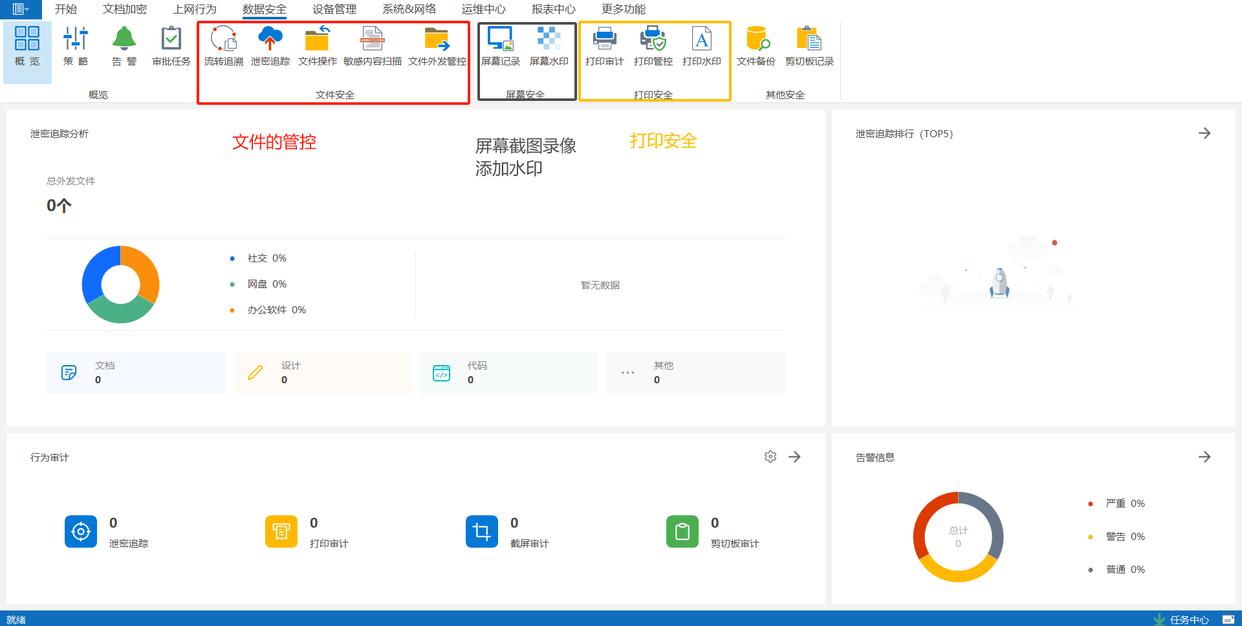
Task: Click the 告警 bell icon
Action: click(124, 46)
